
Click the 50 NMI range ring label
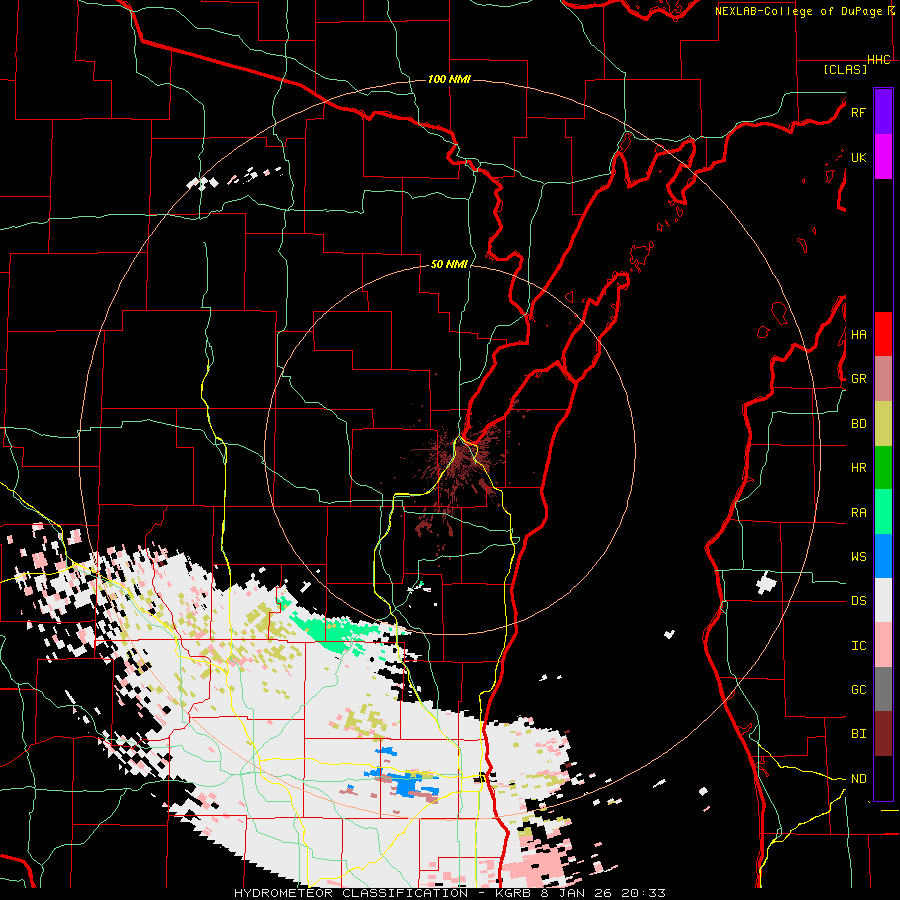[x=449, y=265]
